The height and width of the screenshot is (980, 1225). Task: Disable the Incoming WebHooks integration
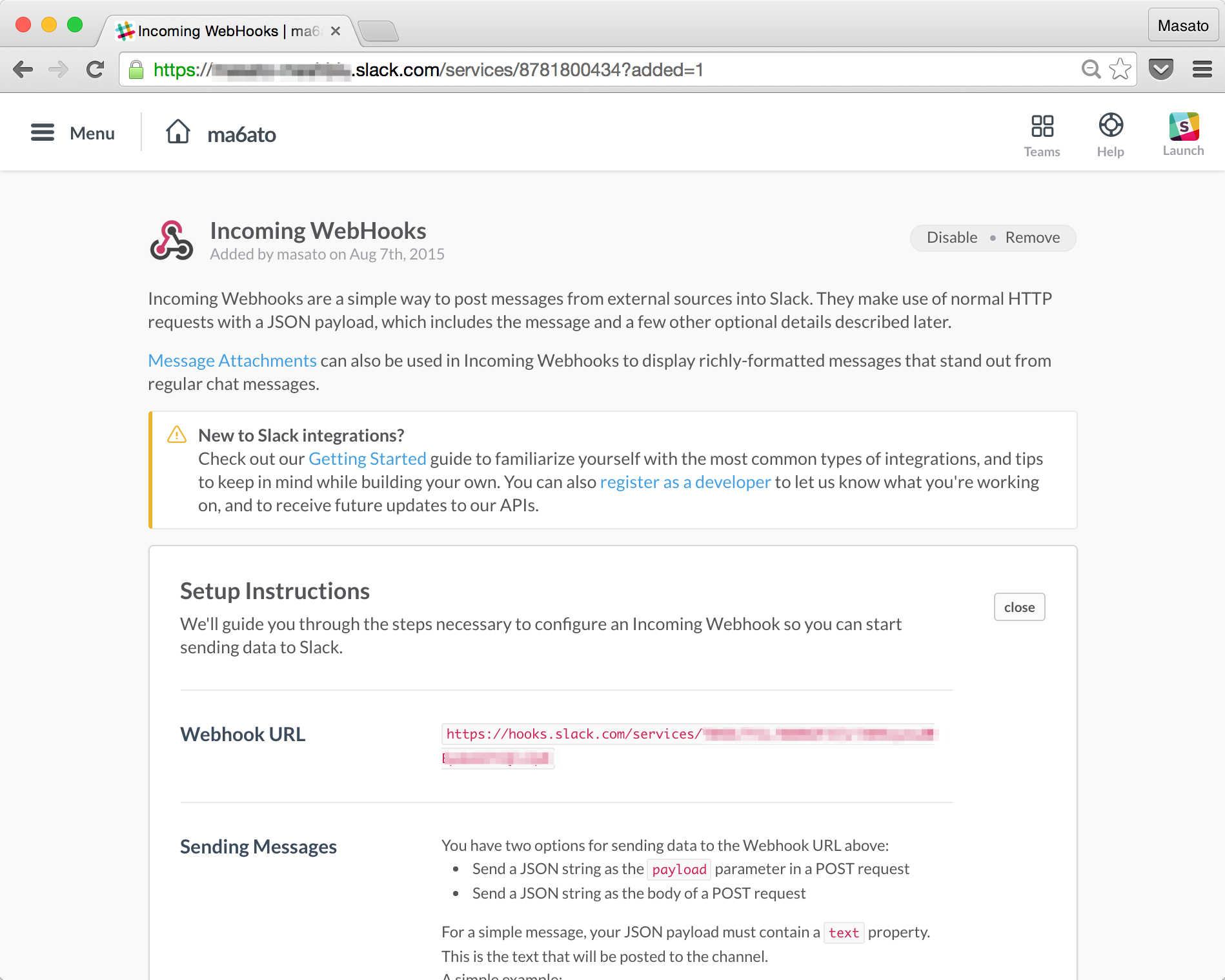click(x=951, y=237)
